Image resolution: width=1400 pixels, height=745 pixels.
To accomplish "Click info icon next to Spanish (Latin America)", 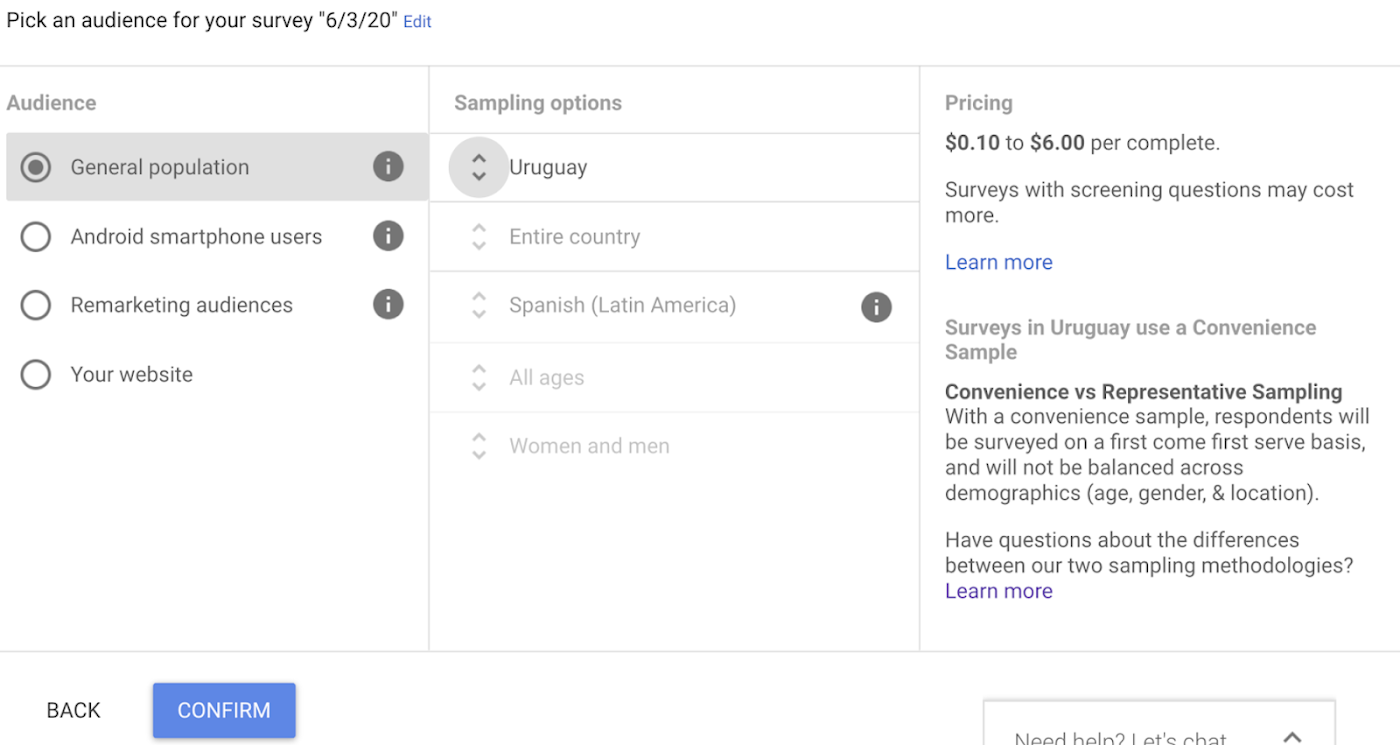I will [876, 307].
